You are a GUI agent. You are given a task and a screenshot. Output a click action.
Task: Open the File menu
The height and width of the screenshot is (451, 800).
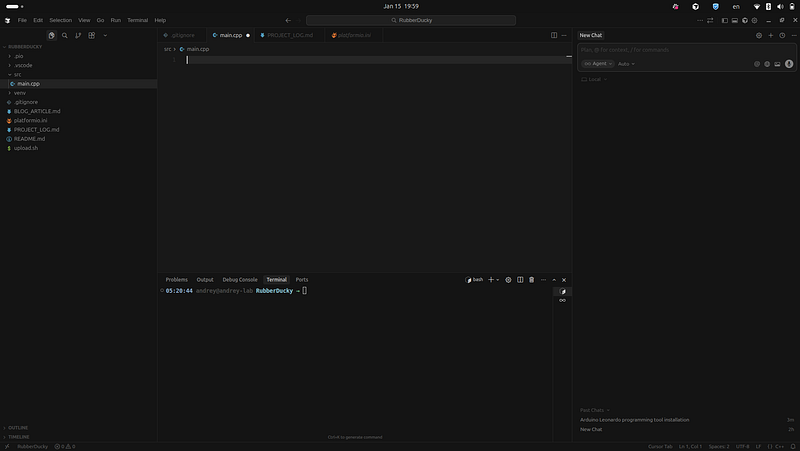point(22,20)
